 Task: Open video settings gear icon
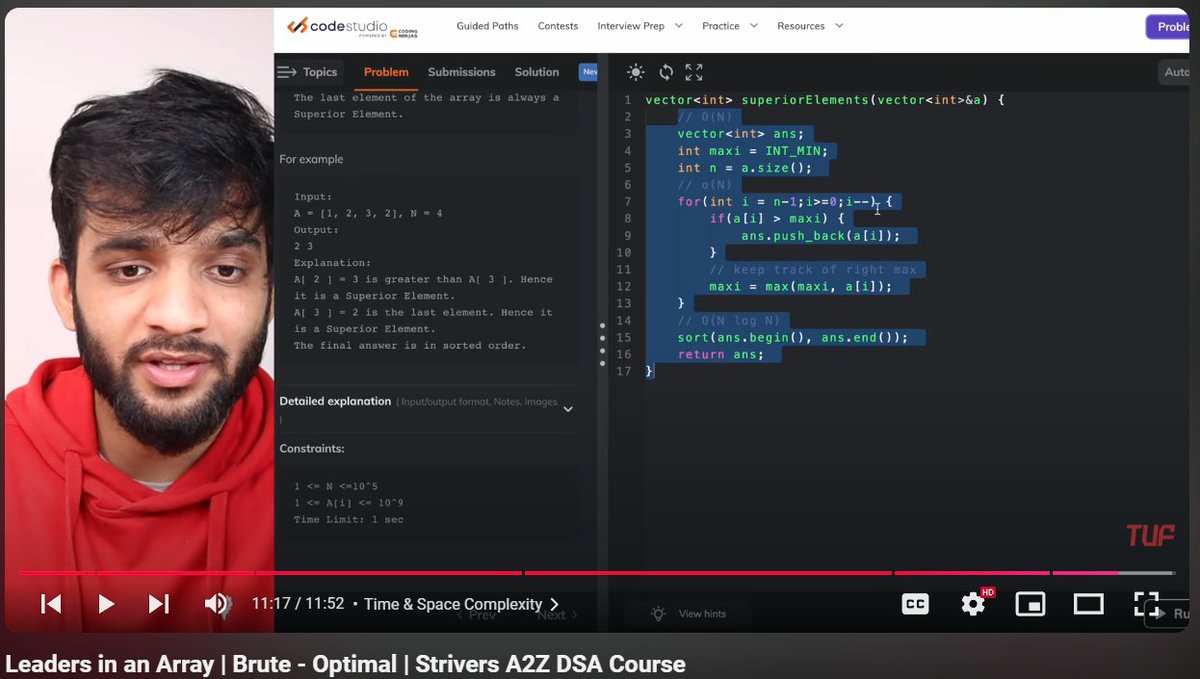(x=973, y=603)
